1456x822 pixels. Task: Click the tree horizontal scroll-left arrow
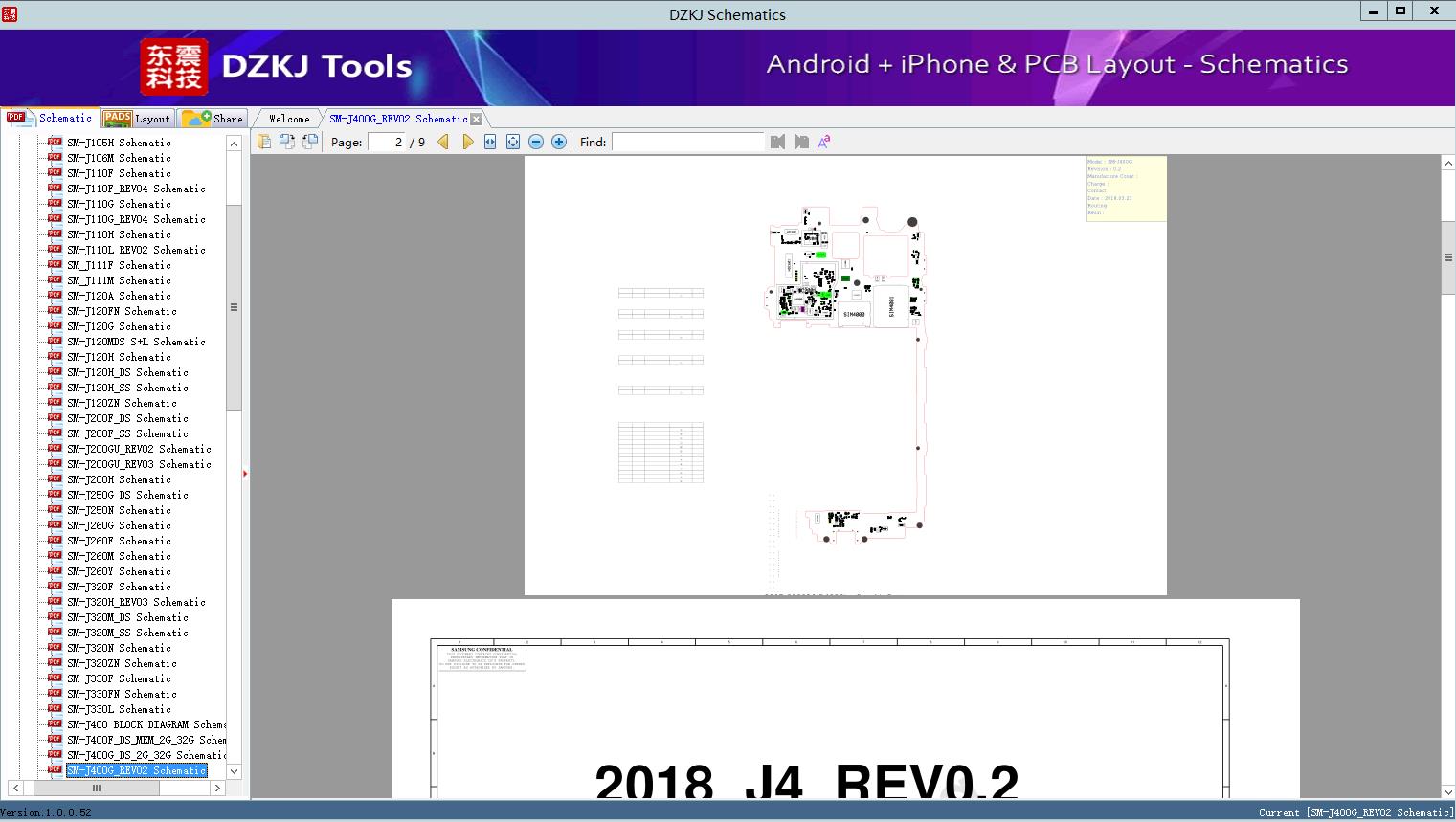15,789
